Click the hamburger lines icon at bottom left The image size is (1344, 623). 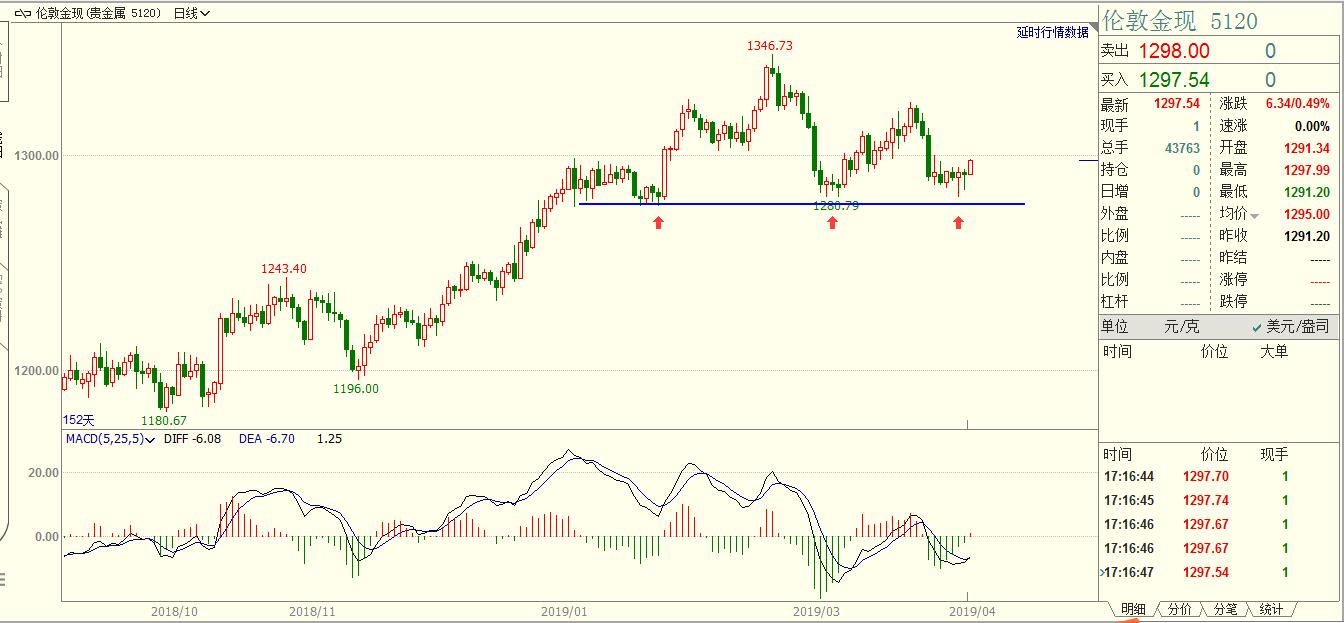(3, 579)
